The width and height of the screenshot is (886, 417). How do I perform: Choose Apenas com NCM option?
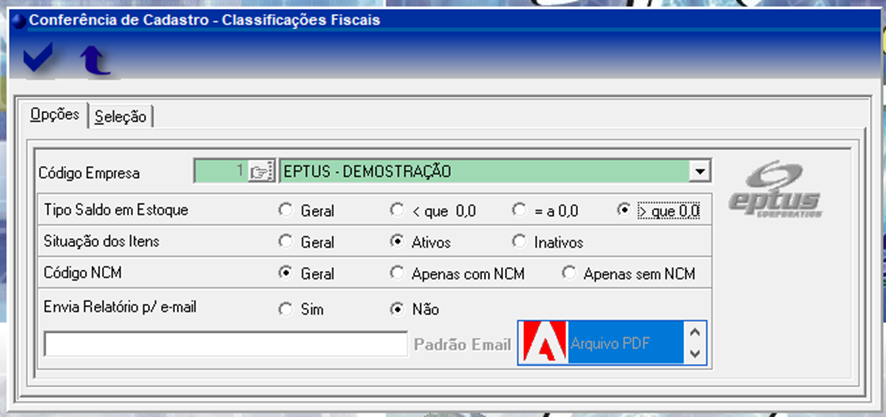point(397,273)
